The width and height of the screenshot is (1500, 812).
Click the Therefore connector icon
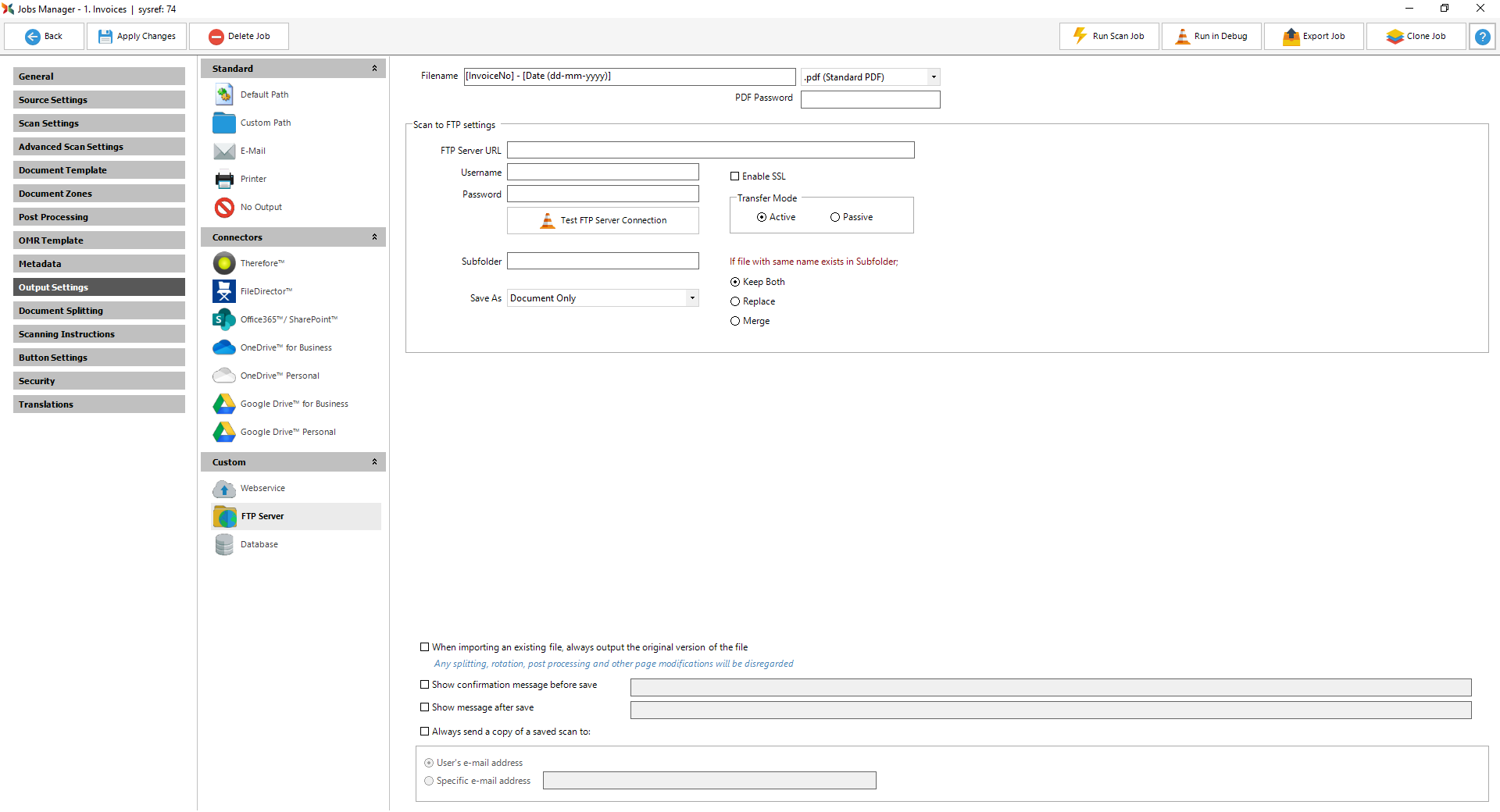(x=224, y=264)
